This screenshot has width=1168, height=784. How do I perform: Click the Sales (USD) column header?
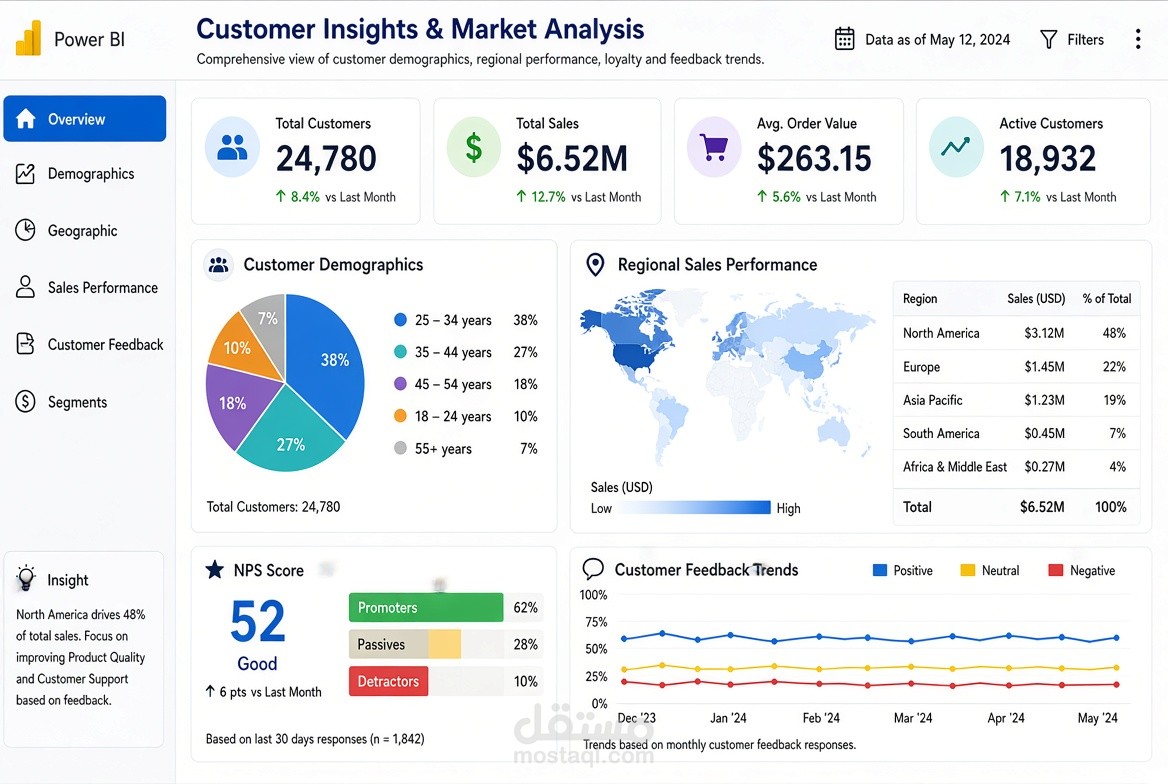coord(1036,299)
